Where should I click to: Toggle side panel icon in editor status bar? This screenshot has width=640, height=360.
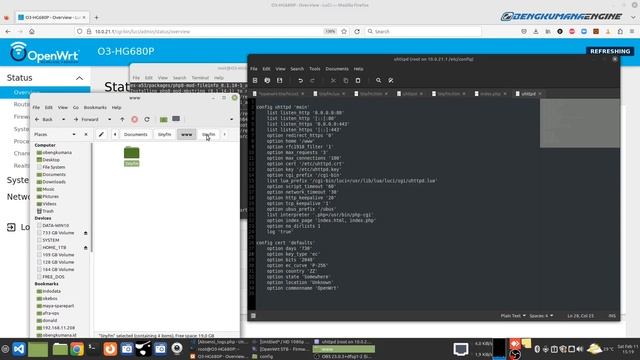tap(253, 316)
